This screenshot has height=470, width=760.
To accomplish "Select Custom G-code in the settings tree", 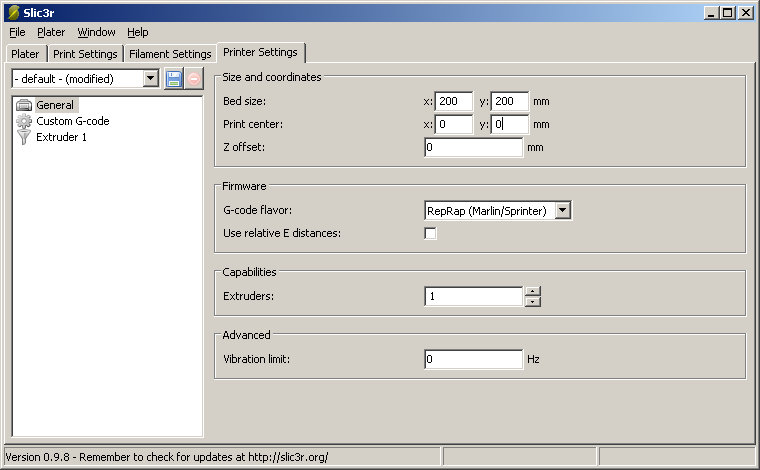I will coord(73,121).
